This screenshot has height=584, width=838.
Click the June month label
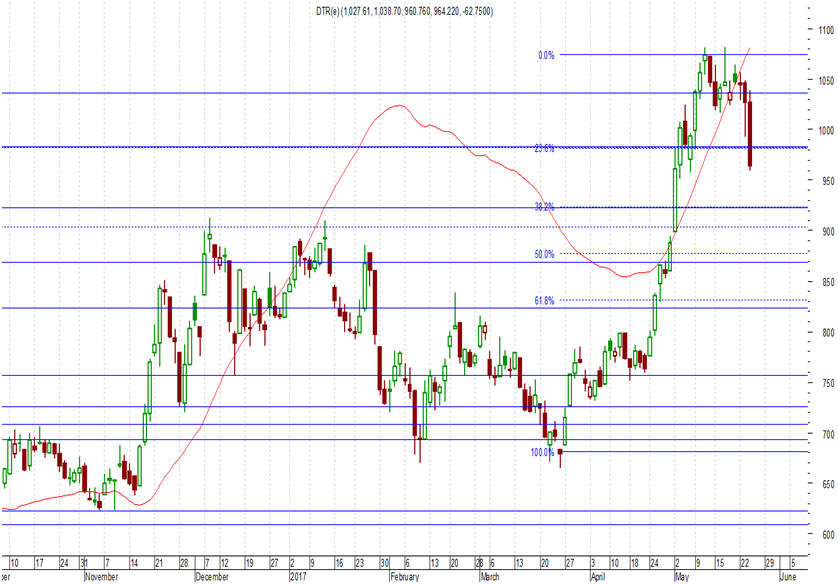pos(788,577)
